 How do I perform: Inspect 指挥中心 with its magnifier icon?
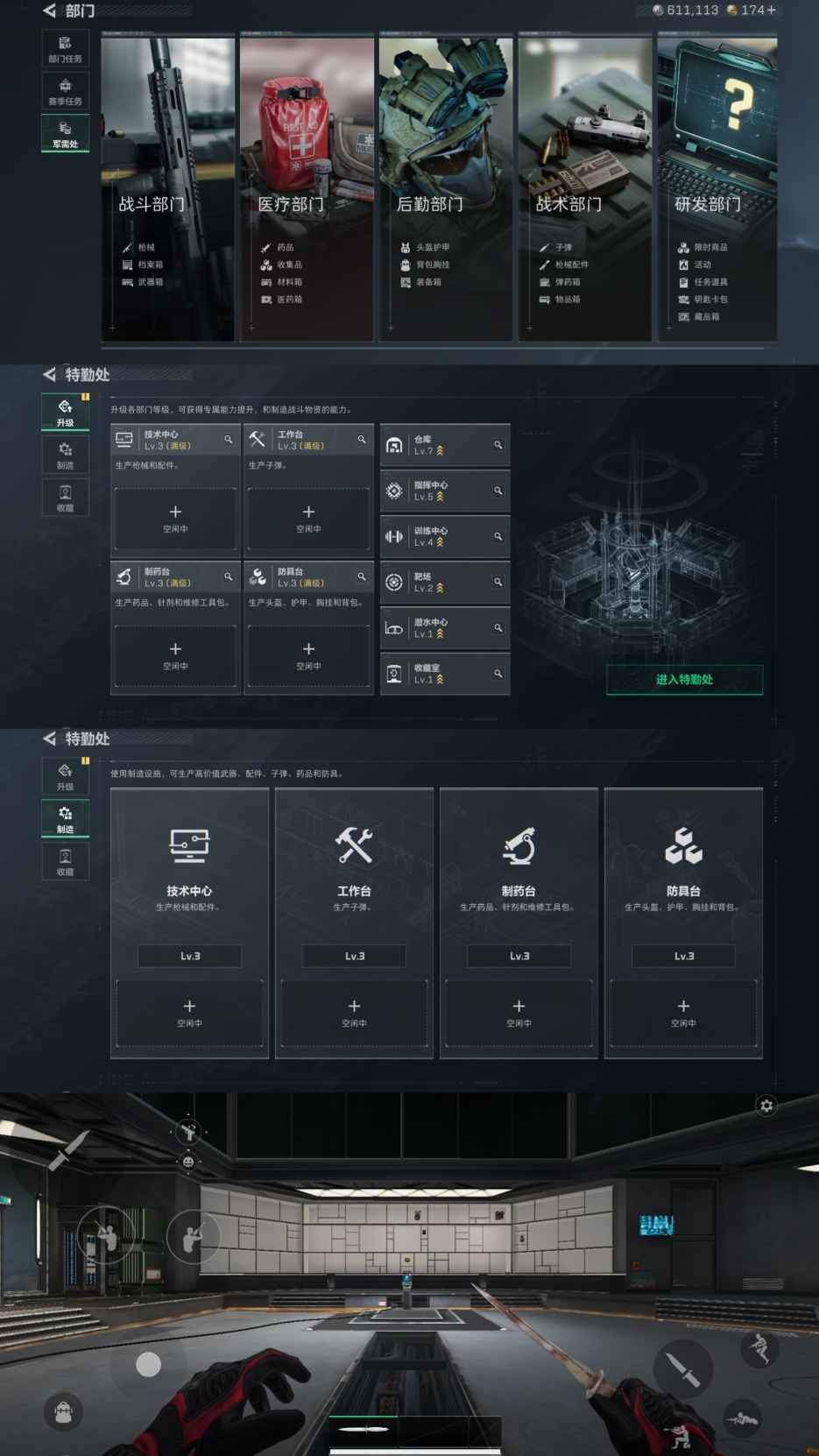(x=498, y=491)
